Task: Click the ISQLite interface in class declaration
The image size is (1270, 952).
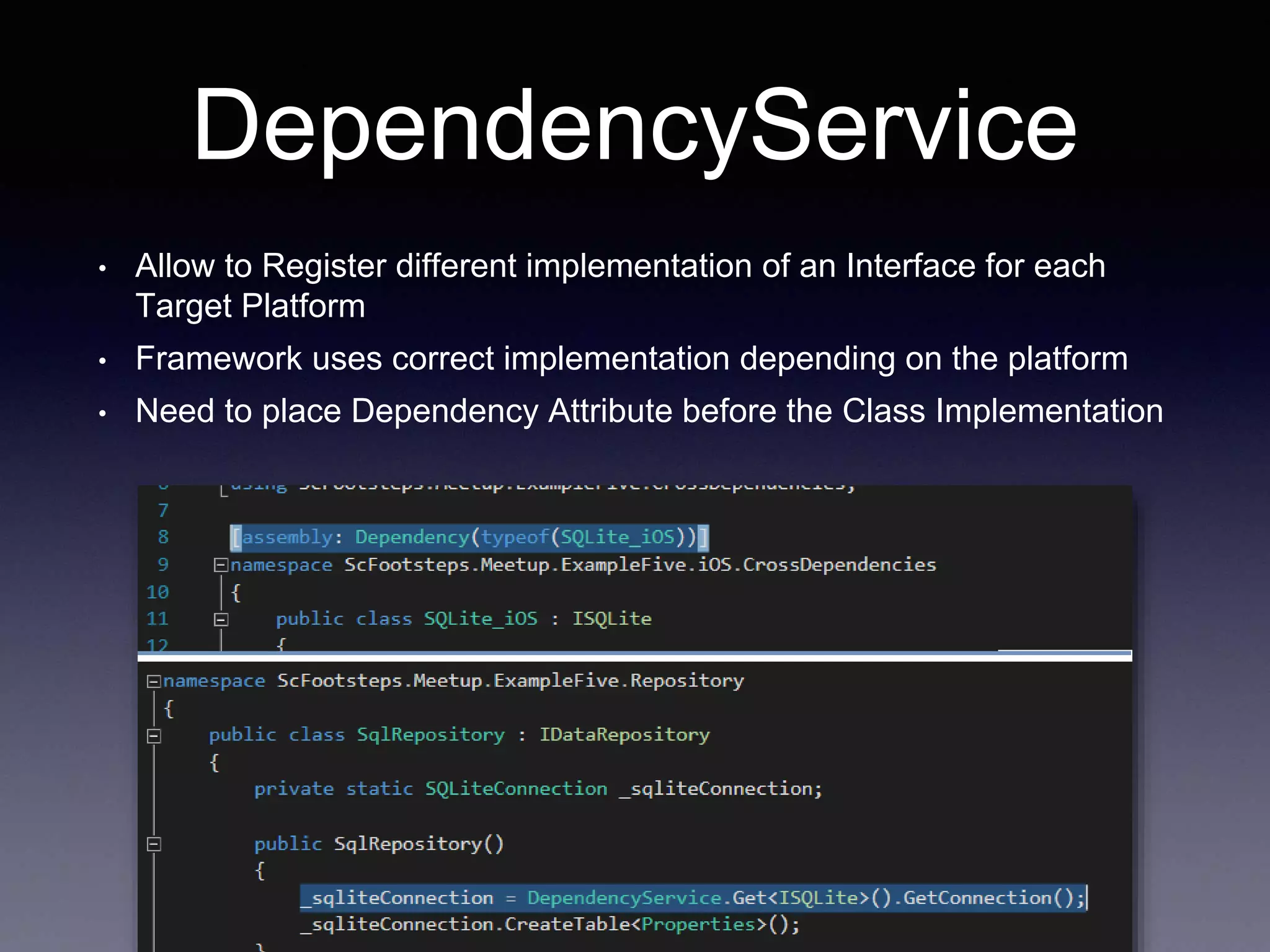Action: point(611,619)
